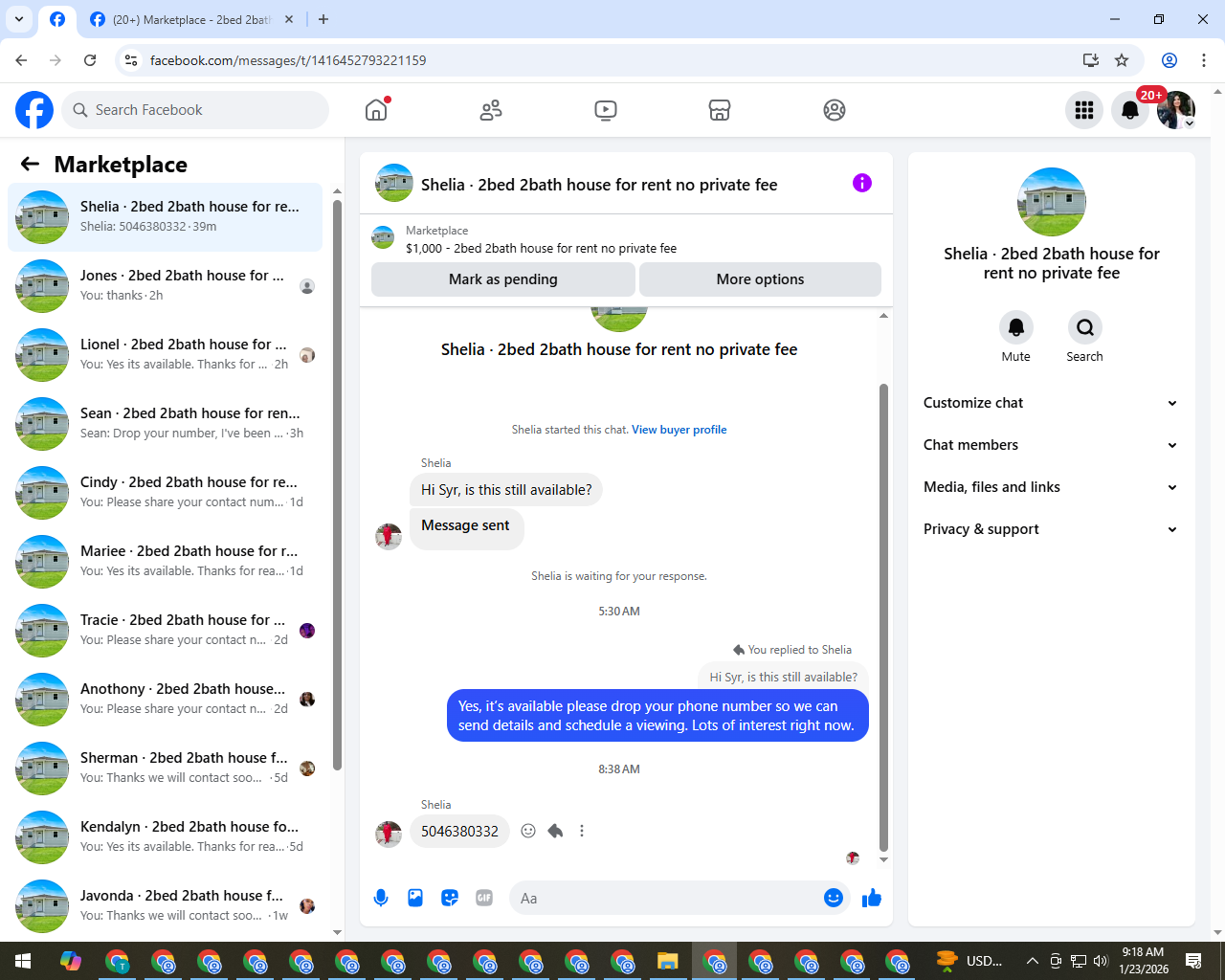The width and height of the screenshot is (1225, 980).
Task: Select the Marketplace browser tab
Action: (191, 19)
